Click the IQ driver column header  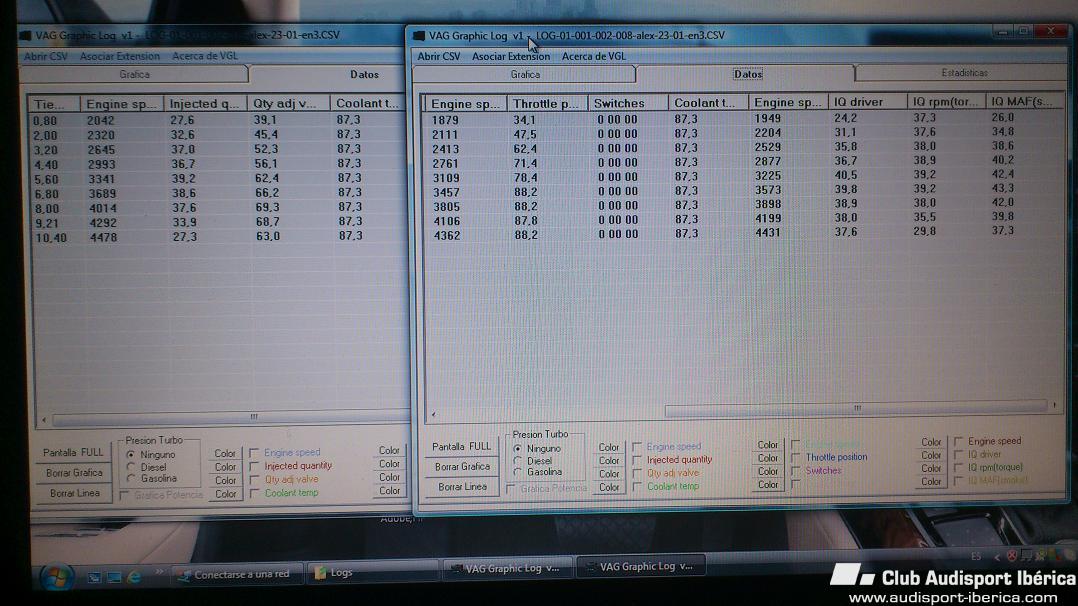pos(867,102)
